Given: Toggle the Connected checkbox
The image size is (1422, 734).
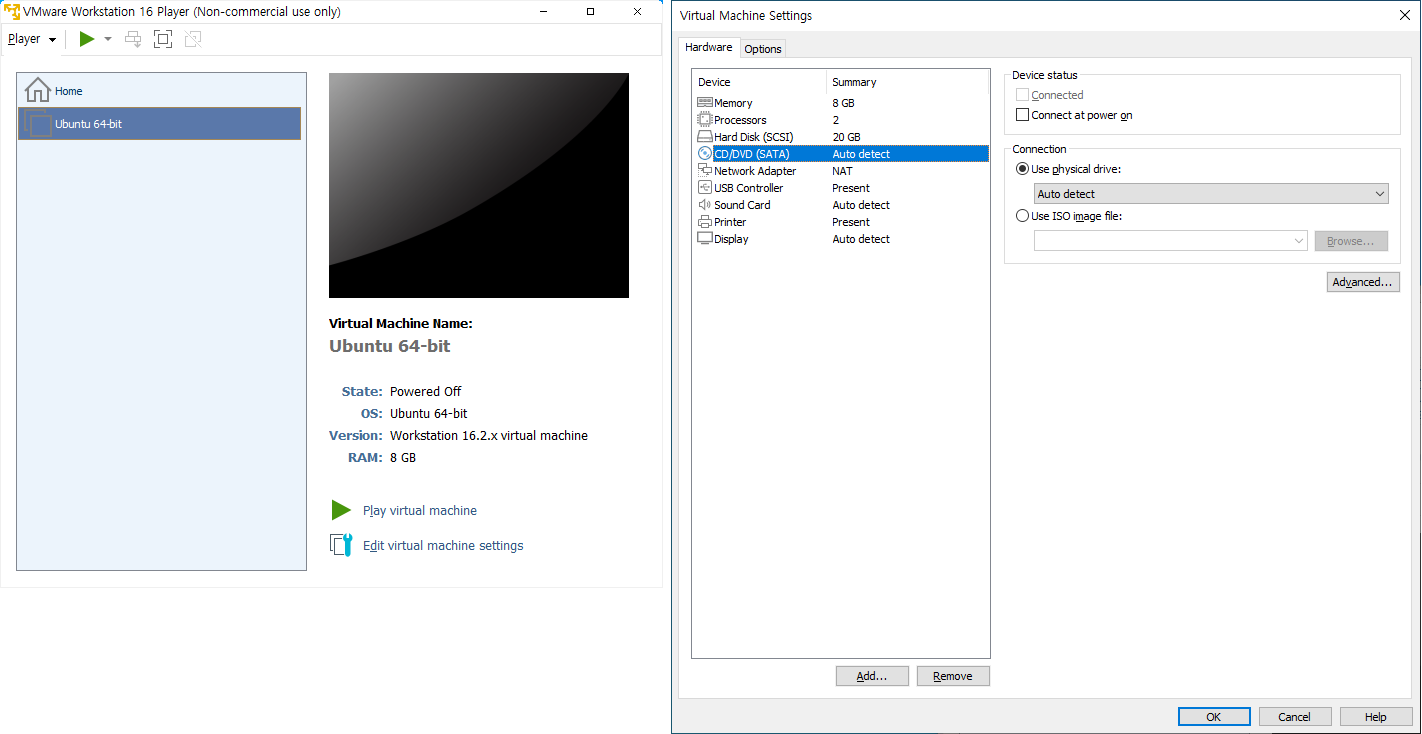Looking at the screenshot, I should [1022, 95].
